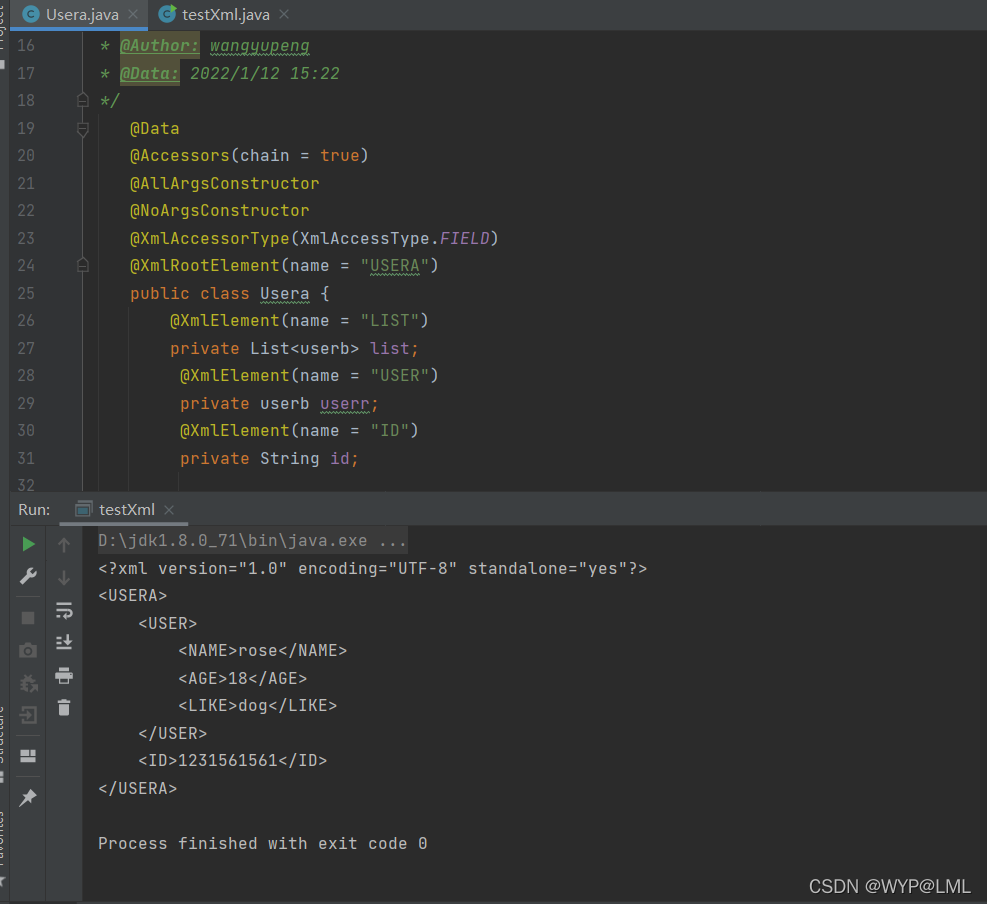Click the @Data annotation on line 19
The width and height of the screenshot is (987, 904).
click(154, 128)
